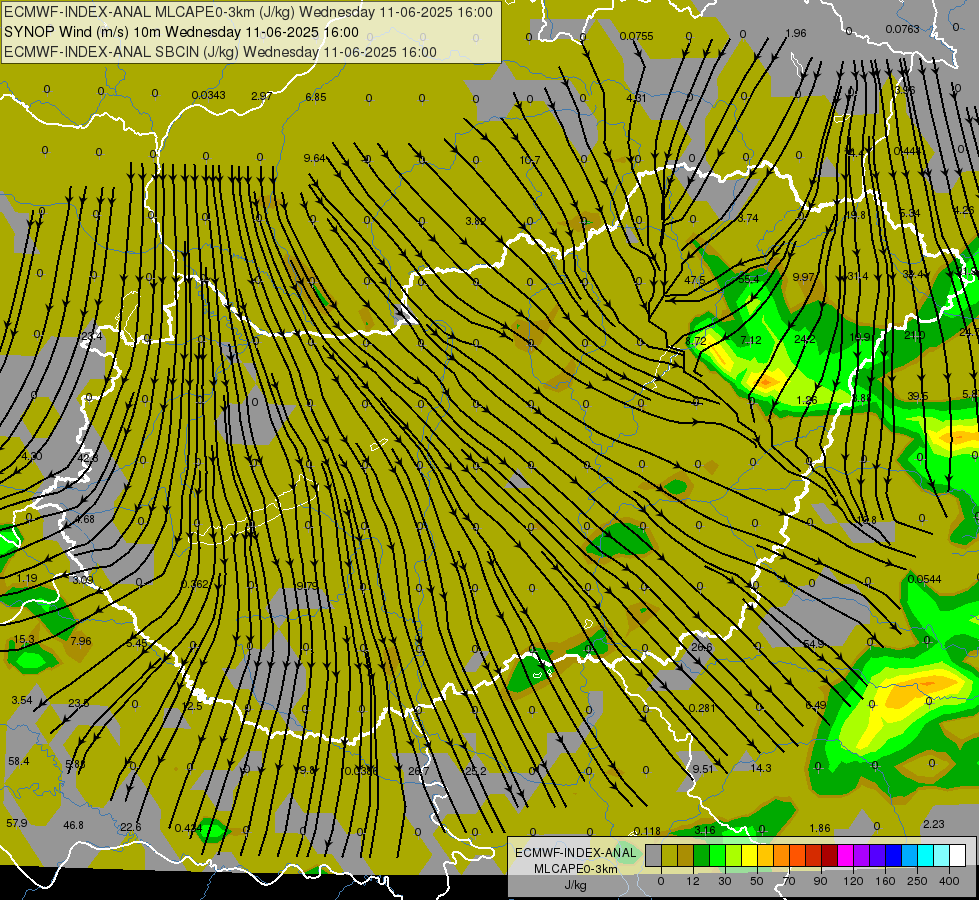
Task: Pick the magenta swatch in the legend
Action: [x=845, y=855]
